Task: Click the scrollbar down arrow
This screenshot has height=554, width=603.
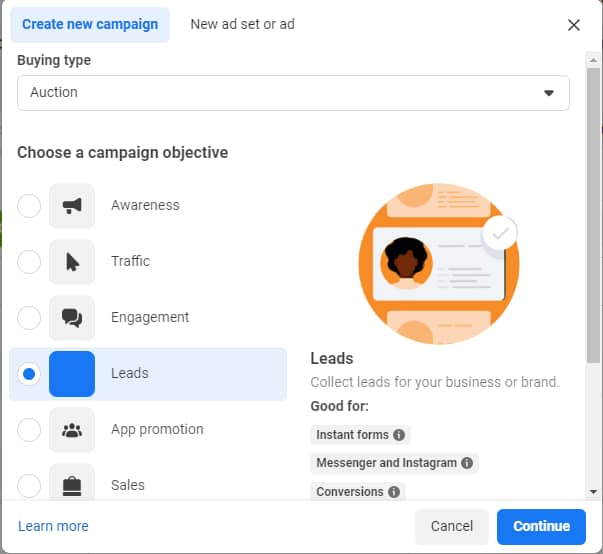Action: (593, 492)
